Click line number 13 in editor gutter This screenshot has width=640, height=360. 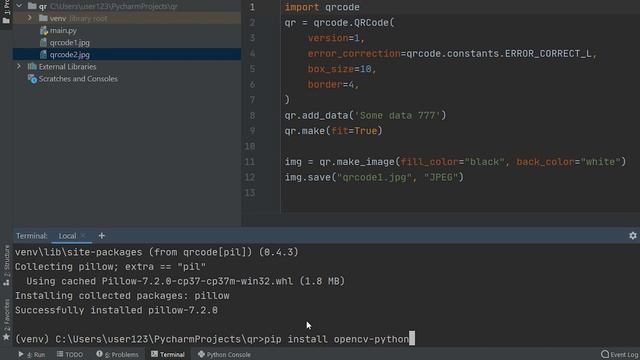[x=250, y=193]
